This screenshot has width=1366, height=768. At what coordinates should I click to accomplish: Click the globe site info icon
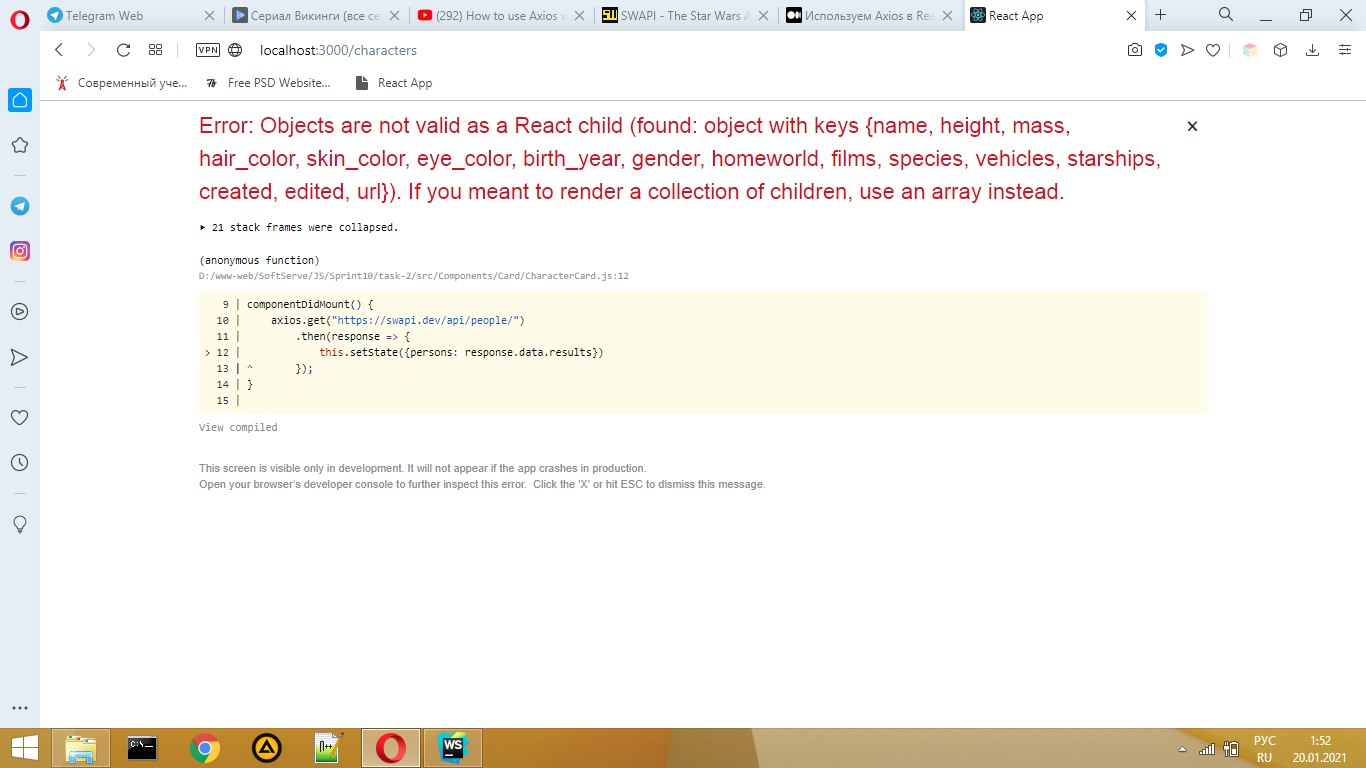(236, 50)
